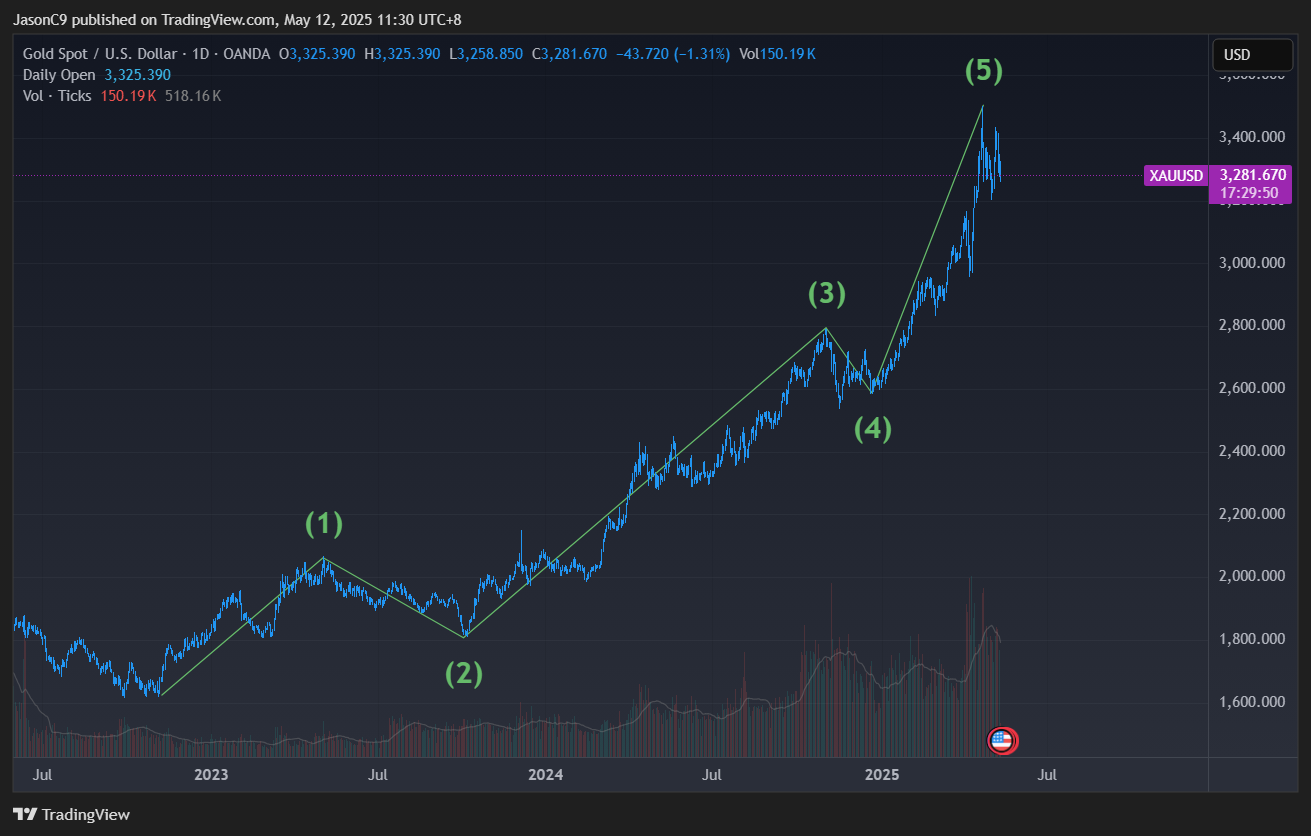Screen dimensions: 1311x836
Task: Click the 2,800.000 price scale label
Action: pyautogui.click(x=1253, y=325)
